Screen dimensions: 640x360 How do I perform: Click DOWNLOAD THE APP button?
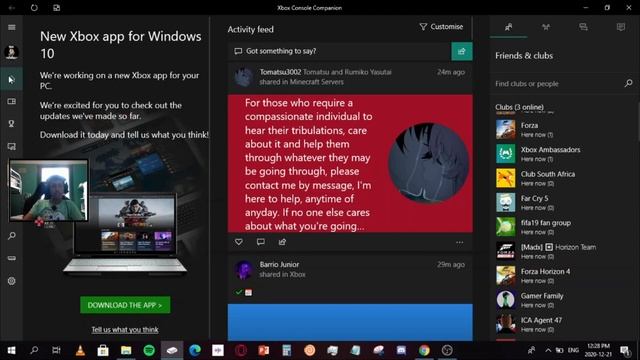[x=125, y=305]
